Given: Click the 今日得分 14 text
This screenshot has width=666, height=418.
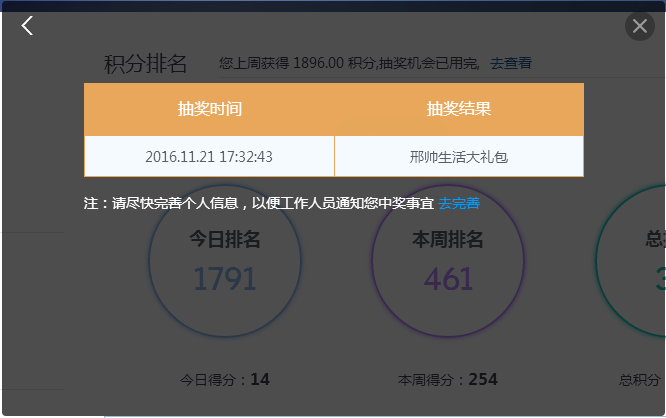Looking at the screenshot, I should (x=225, y=379).
